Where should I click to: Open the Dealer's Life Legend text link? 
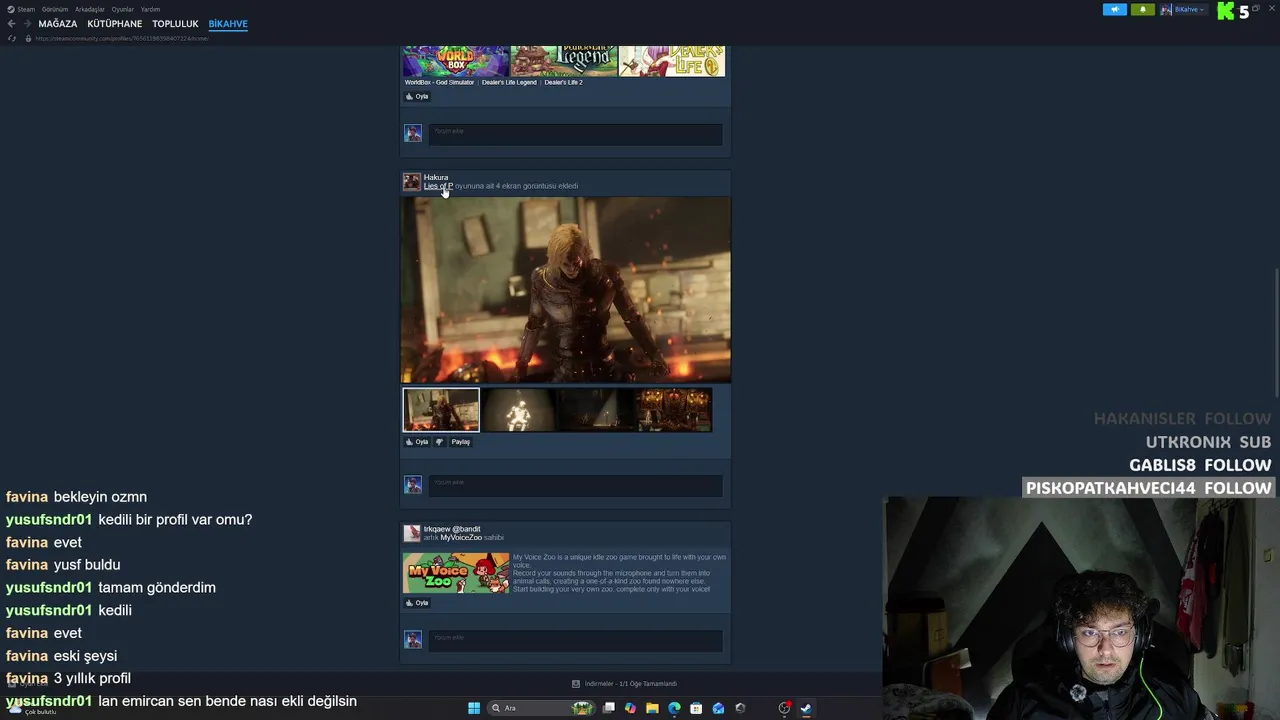(509, 82)
